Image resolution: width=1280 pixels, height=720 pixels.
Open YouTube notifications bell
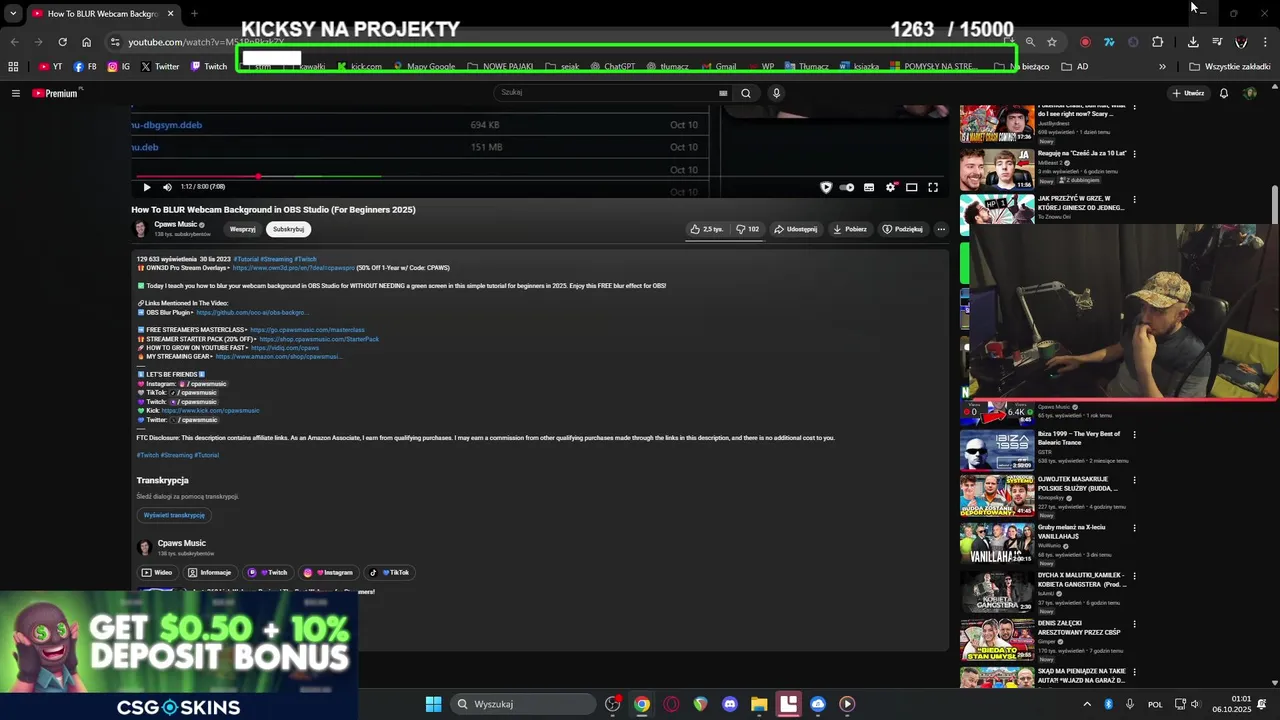(x=1223, y=93)
